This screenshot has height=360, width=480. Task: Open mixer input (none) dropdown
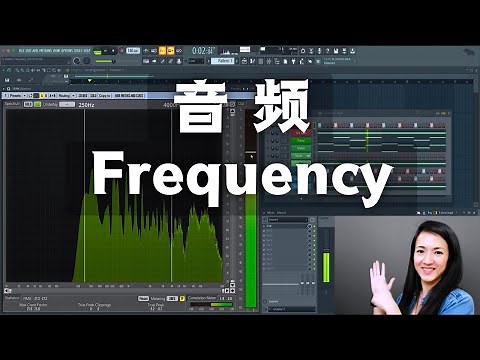point(292,301)
